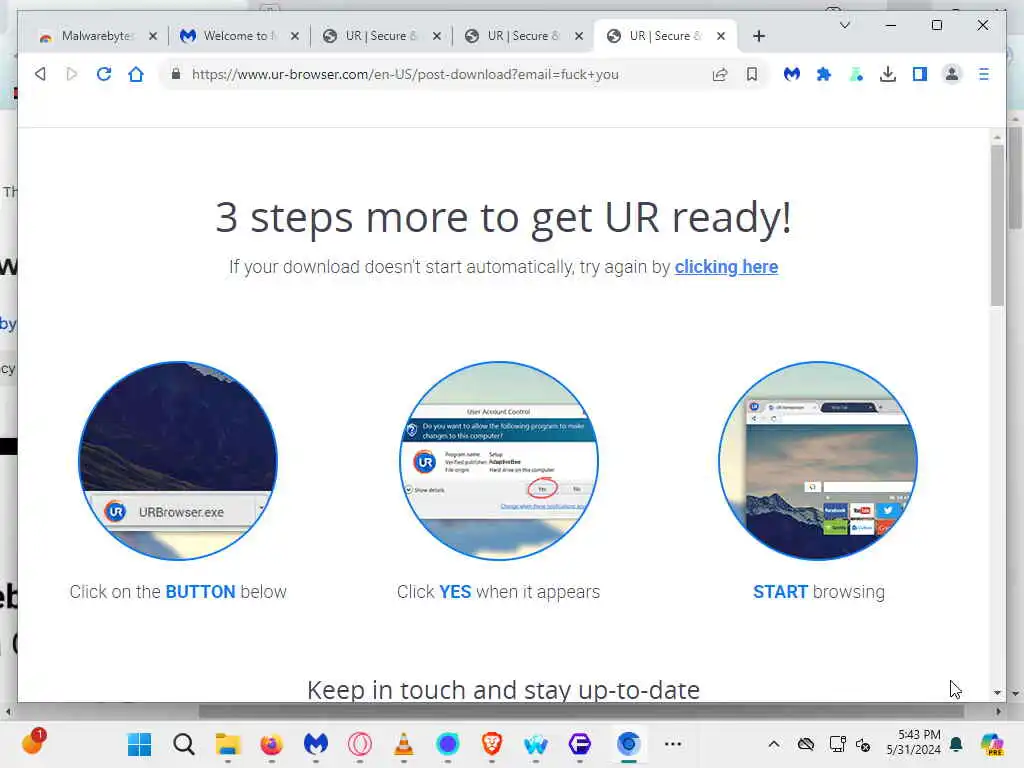
Task: Click the padlock site security icon
Action: [x=176, y=74]
